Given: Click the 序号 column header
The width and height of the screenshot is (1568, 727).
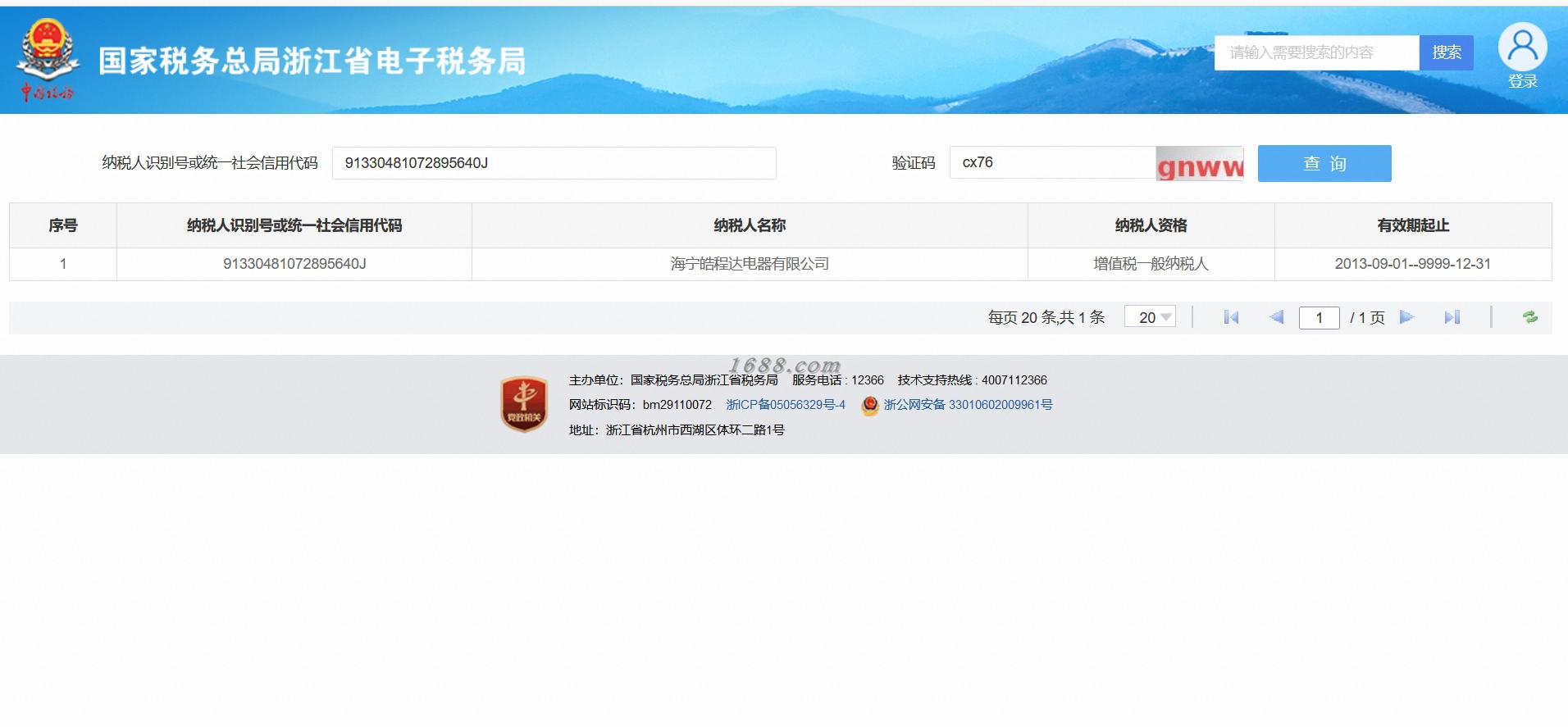Looking at the screenshot, I should 63,225.
